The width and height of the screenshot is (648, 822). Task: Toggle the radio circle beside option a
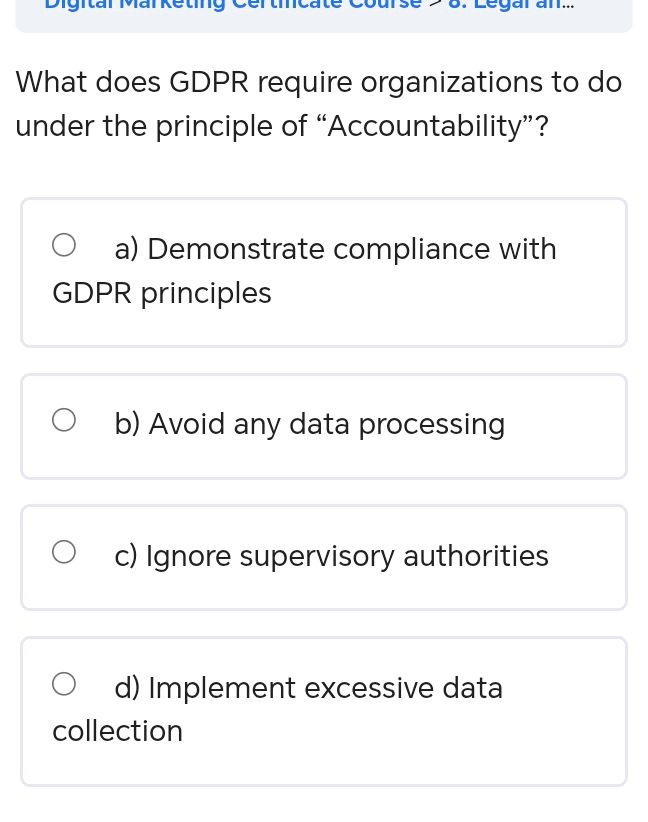point(64,244)
